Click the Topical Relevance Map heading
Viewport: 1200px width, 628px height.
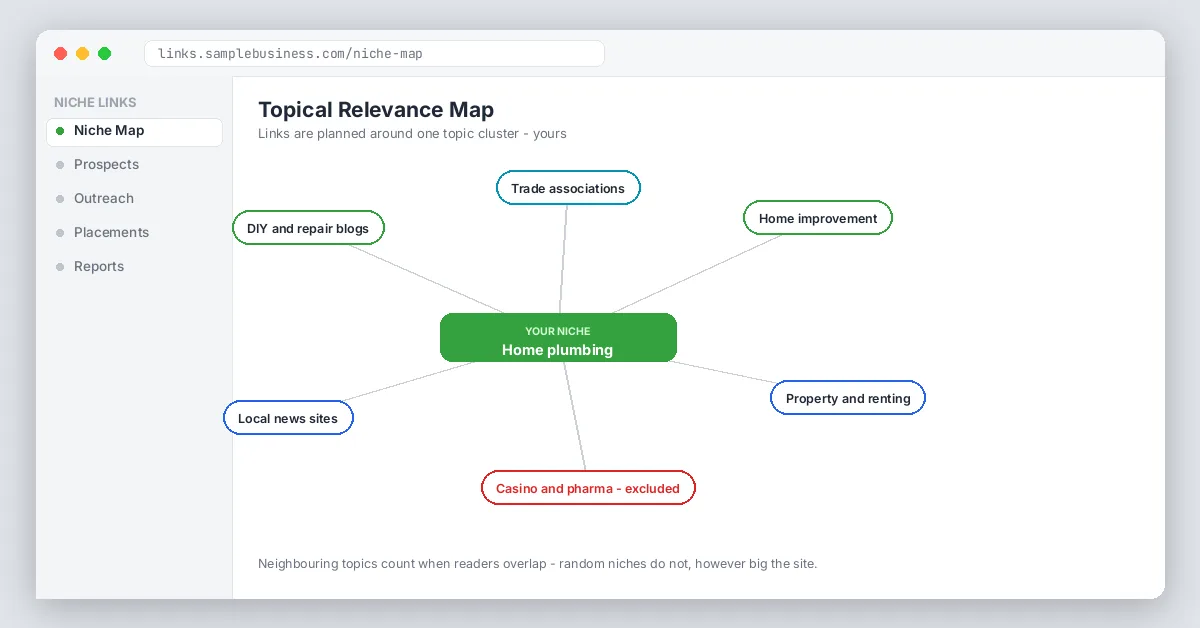[376, 110]
